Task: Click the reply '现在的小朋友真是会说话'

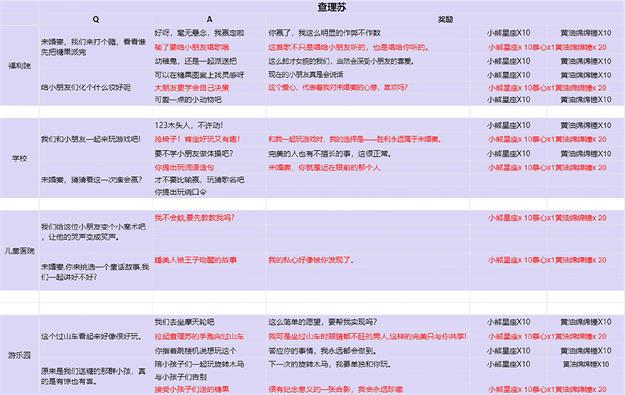Action: (x=306, y=75)
